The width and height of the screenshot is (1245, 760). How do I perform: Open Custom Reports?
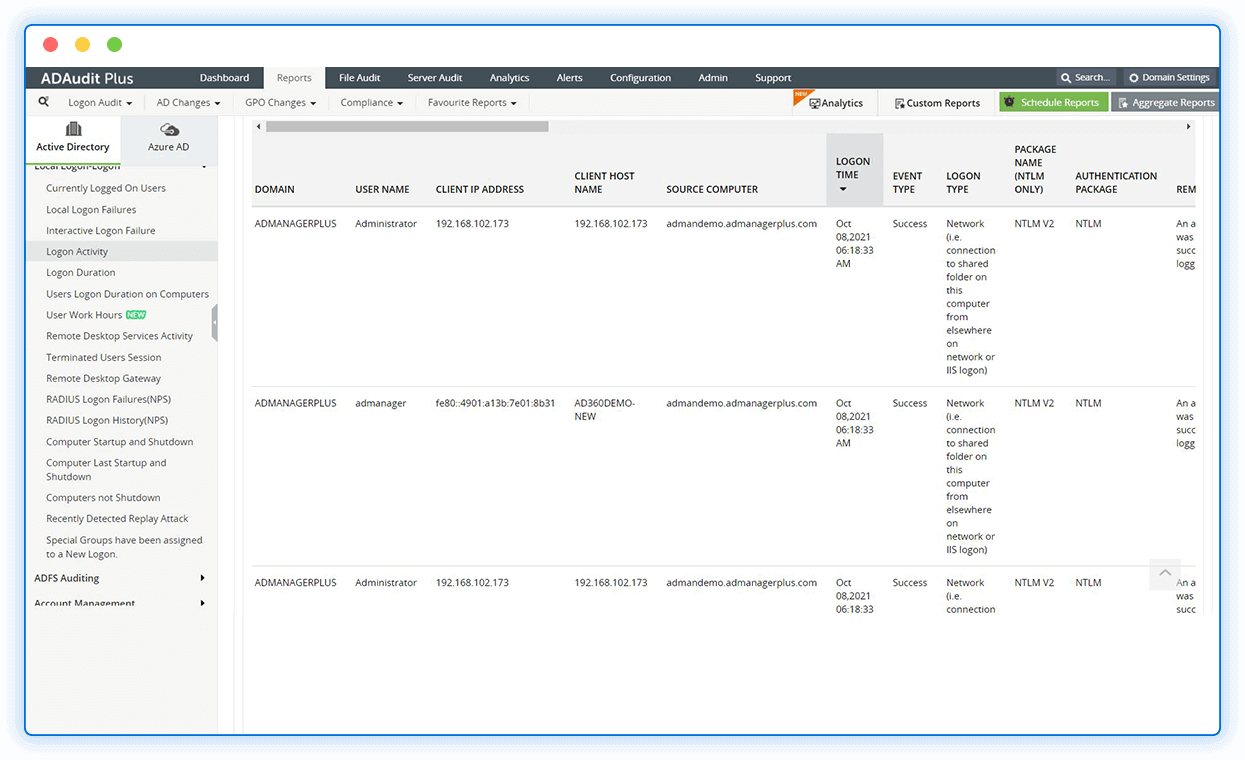coord(937,103)
